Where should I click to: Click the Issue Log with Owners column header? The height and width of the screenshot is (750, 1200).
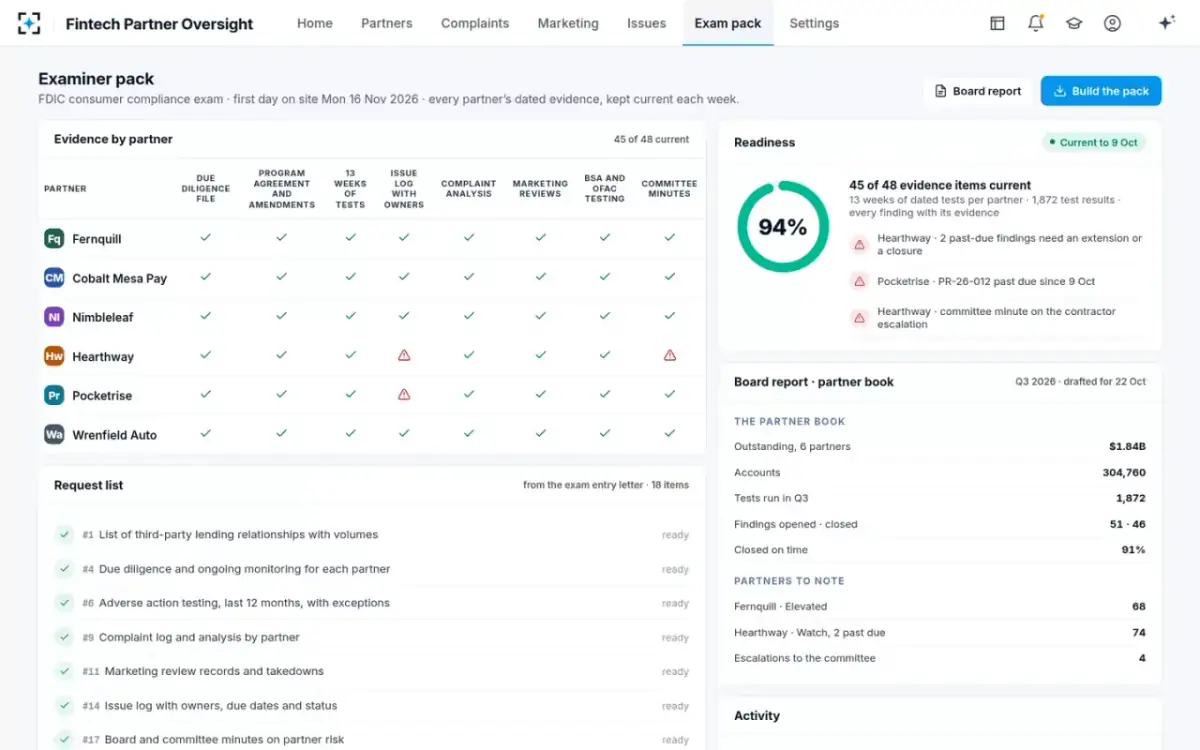coord(404,188)
